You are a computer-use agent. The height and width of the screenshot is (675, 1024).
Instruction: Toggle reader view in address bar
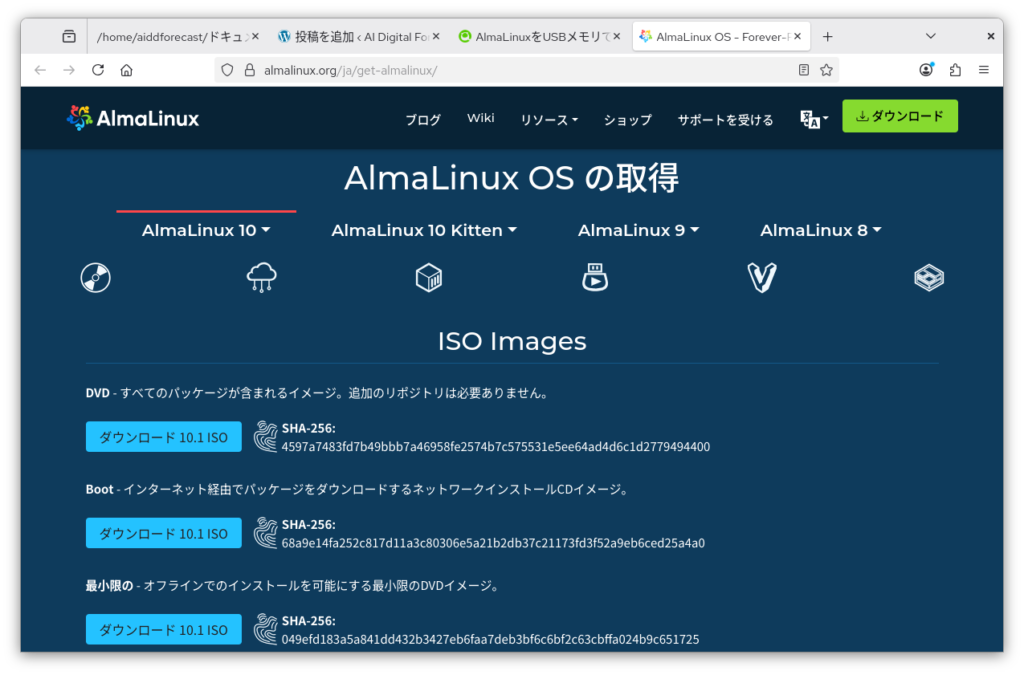(x=804, y=70)
